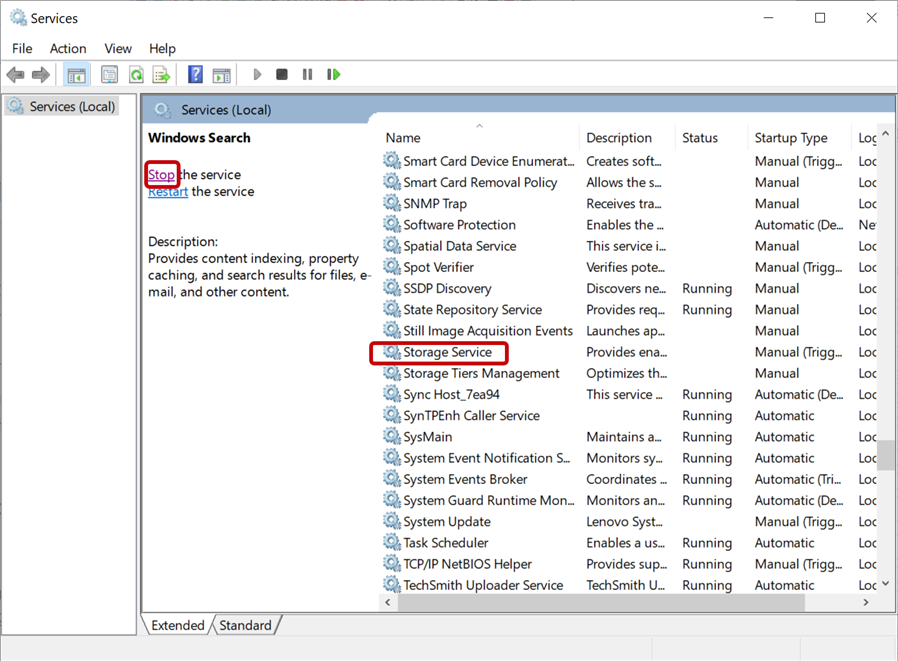Click the Stop the service link
The height and width of the screenshot is (661, 898).
click(161, 175)
